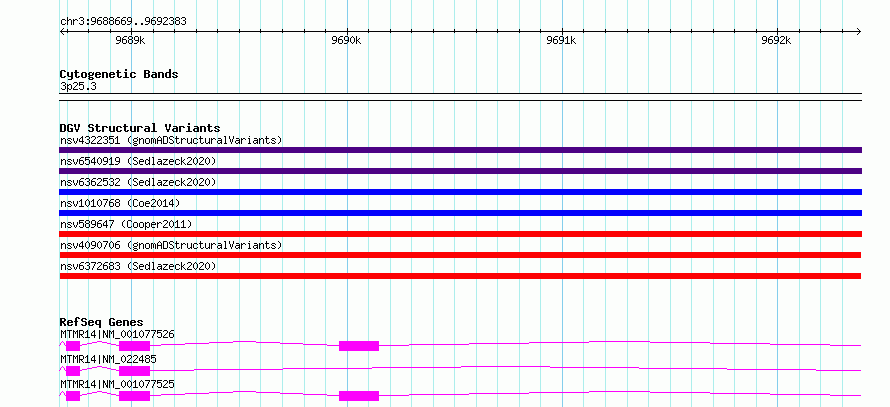Click the blue bar under nsv6362532
The height and width of the screenshot is (407, 890).
(460, 192)
